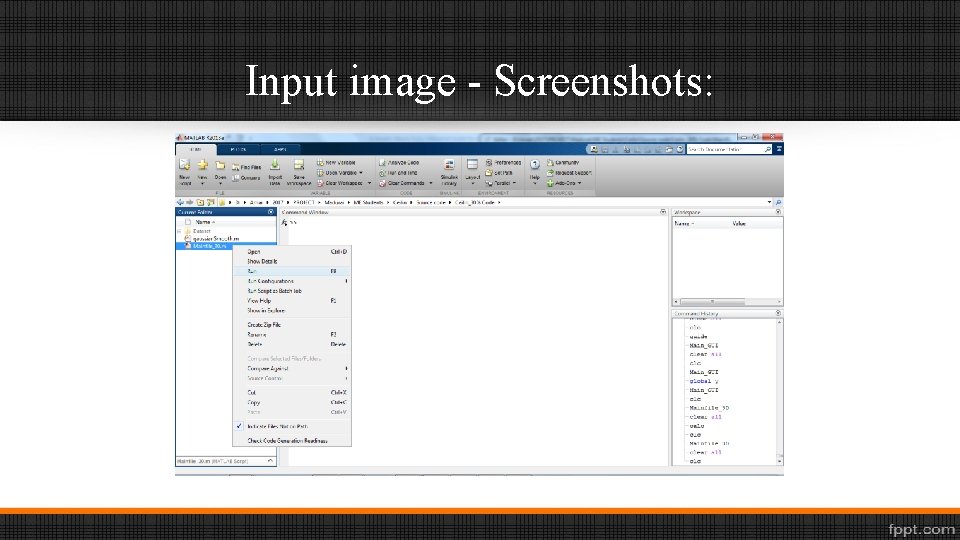Click the Workspace panel actions icon

[x=778, y=212]
